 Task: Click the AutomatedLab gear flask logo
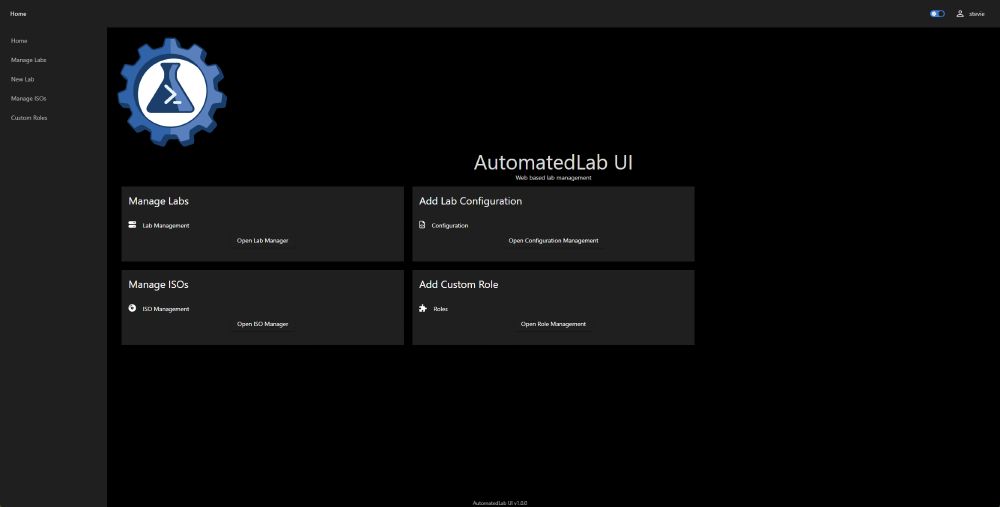pos(172,92)
